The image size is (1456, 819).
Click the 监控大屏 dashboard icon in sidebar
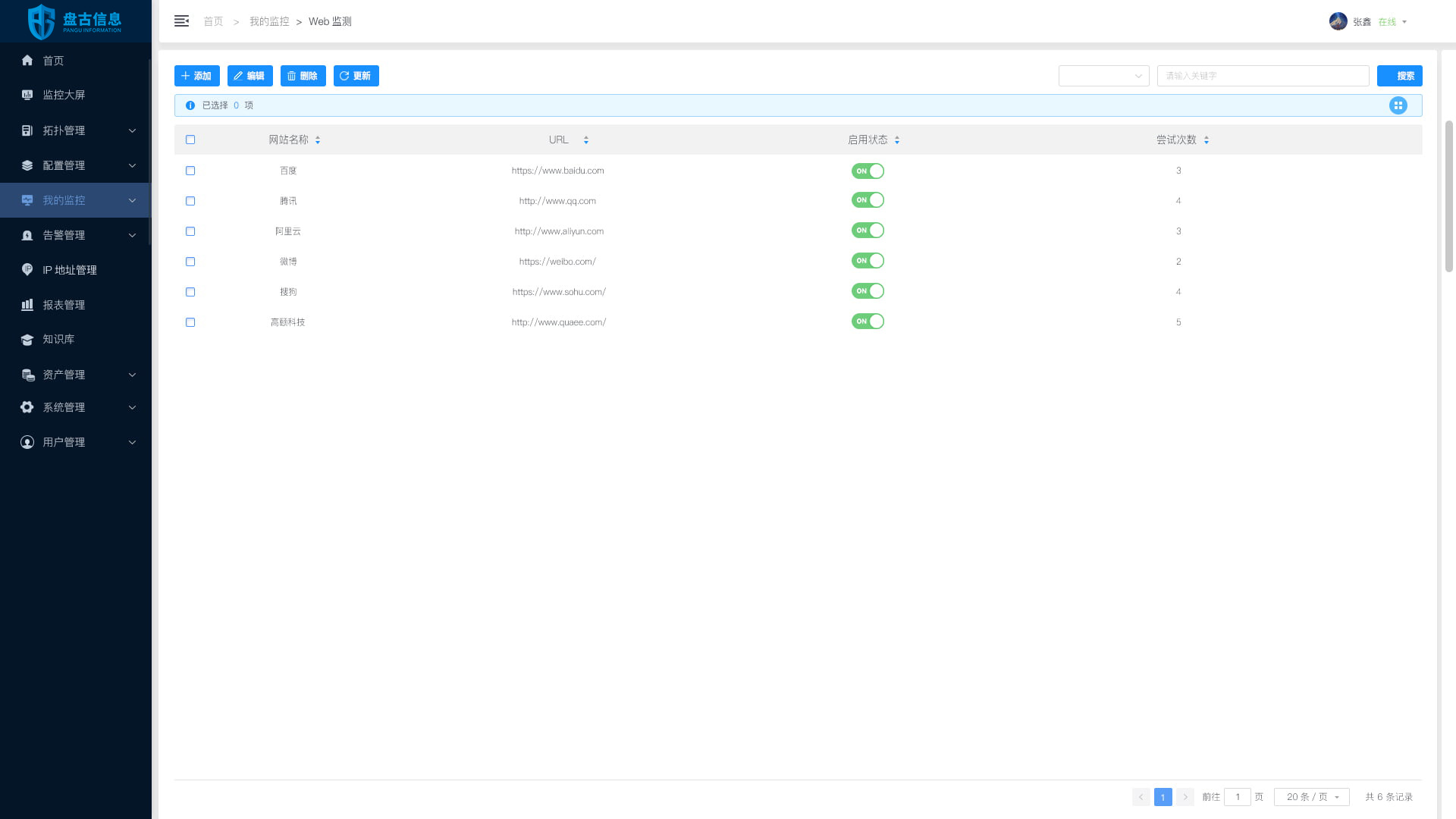(x=27, y=95)
